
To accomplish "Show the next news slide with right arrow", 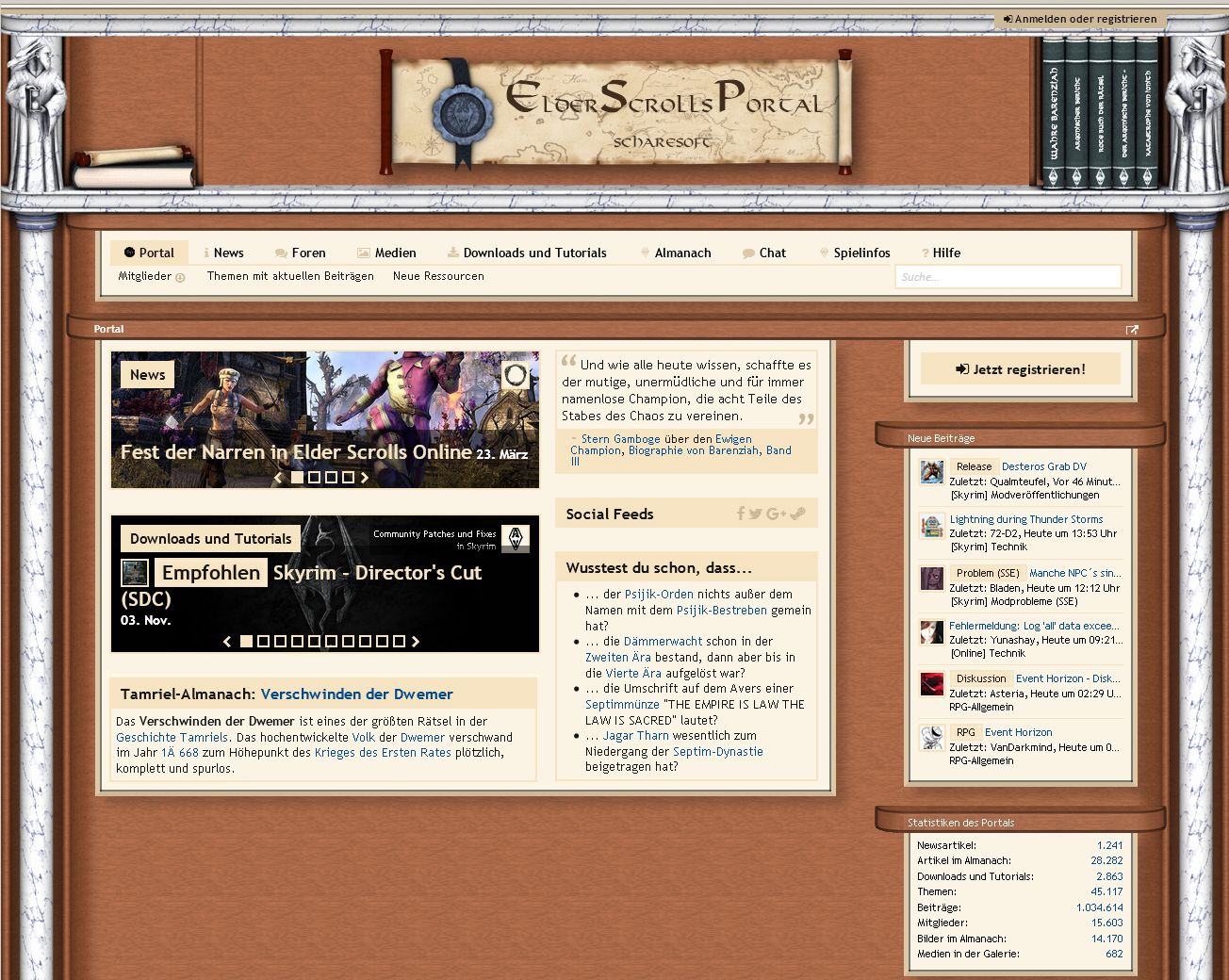I will pos(365,478).
